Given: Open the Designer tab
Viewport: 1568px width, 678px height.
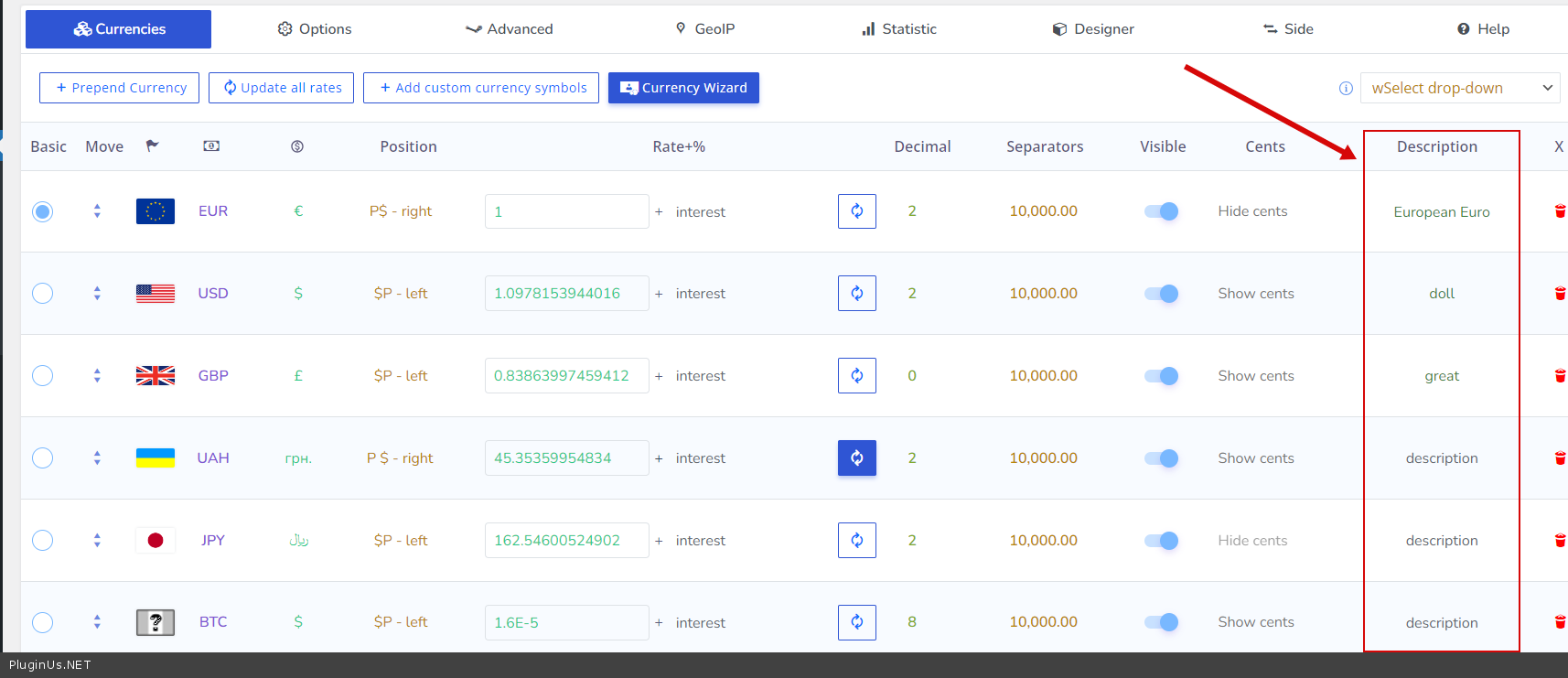Looking at the screenshot, I should [x=1093, y=29].
